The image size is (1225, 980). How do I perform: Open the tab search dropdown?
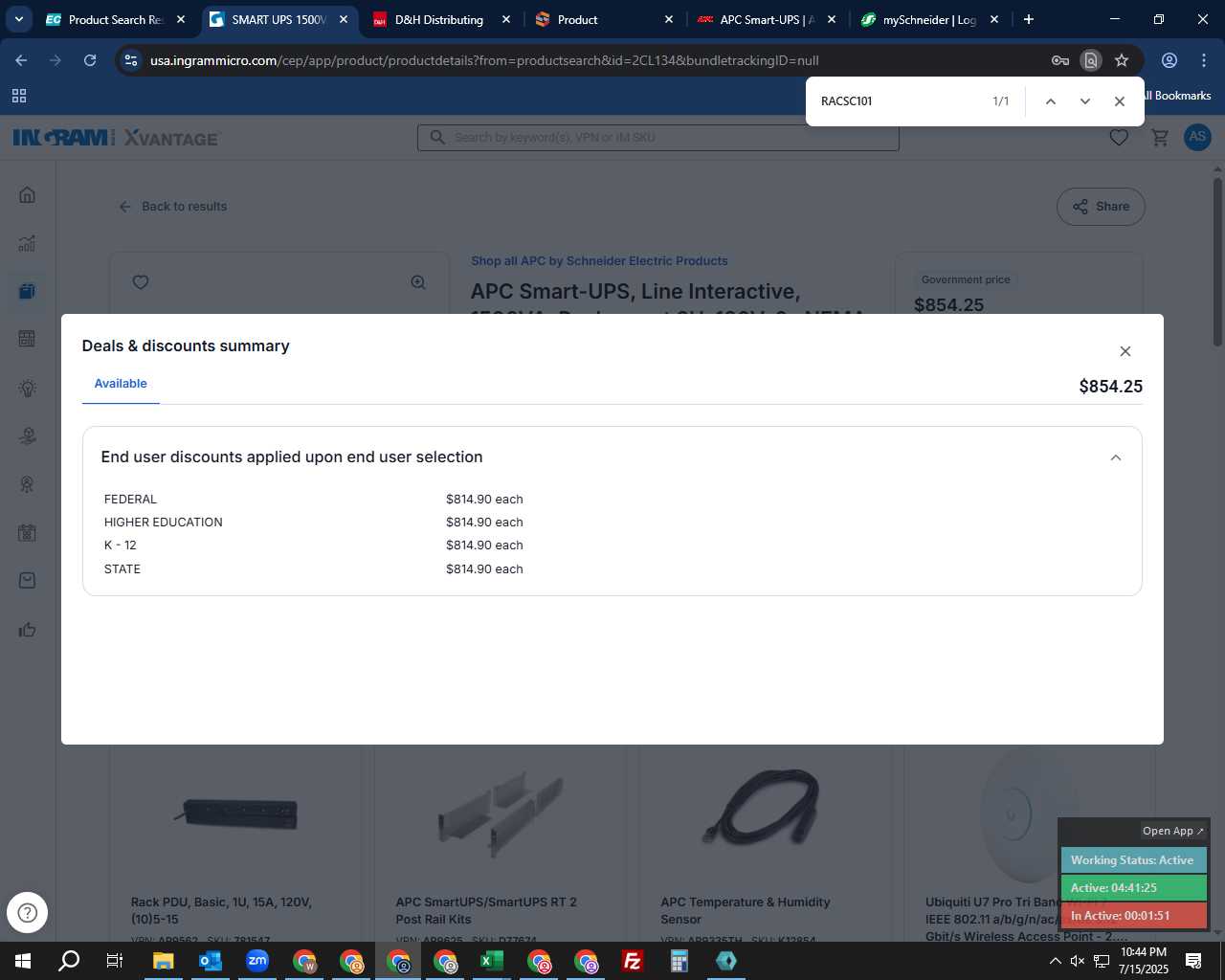coord(18,19)
